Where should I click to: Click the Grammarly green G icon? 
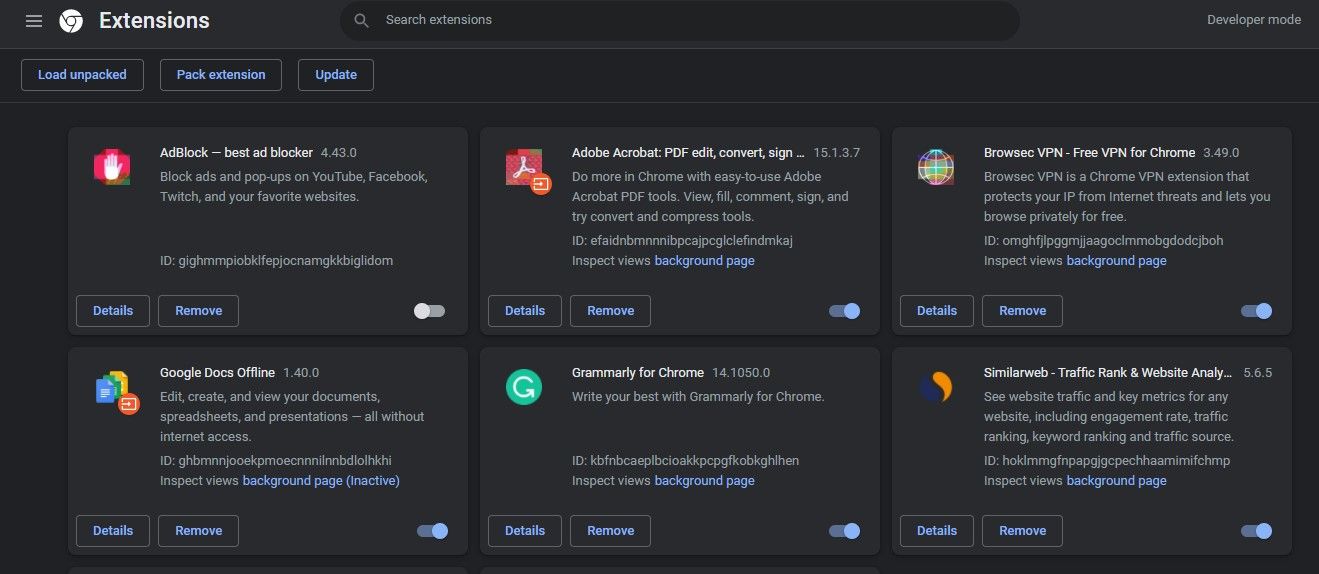click(x=524, y=387)
